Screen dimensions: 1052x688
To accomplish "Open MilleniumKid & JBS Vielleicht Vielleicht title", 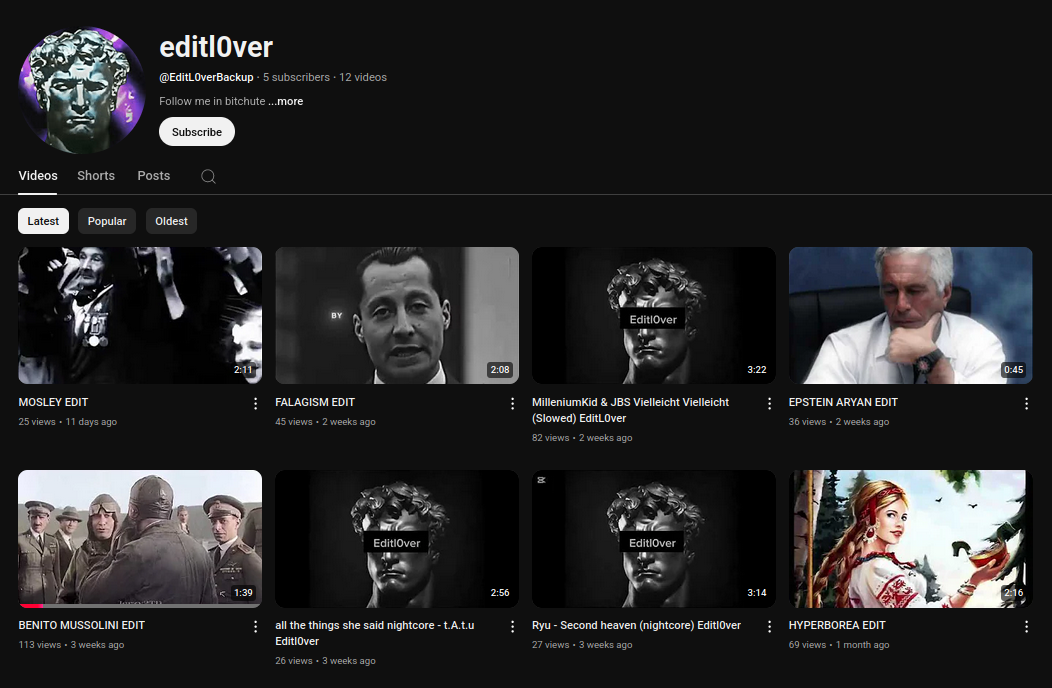I will point(630,410).
